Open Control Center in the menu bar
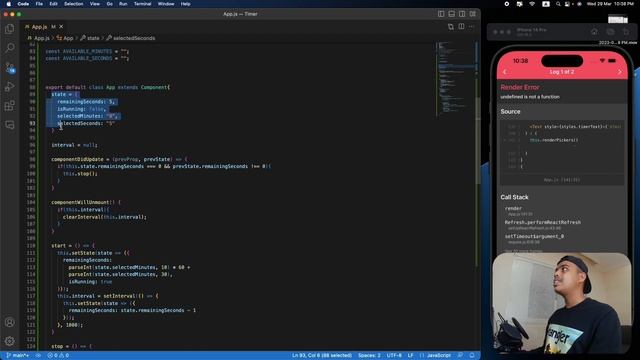 pyautogui.click(x=567, y=4)
